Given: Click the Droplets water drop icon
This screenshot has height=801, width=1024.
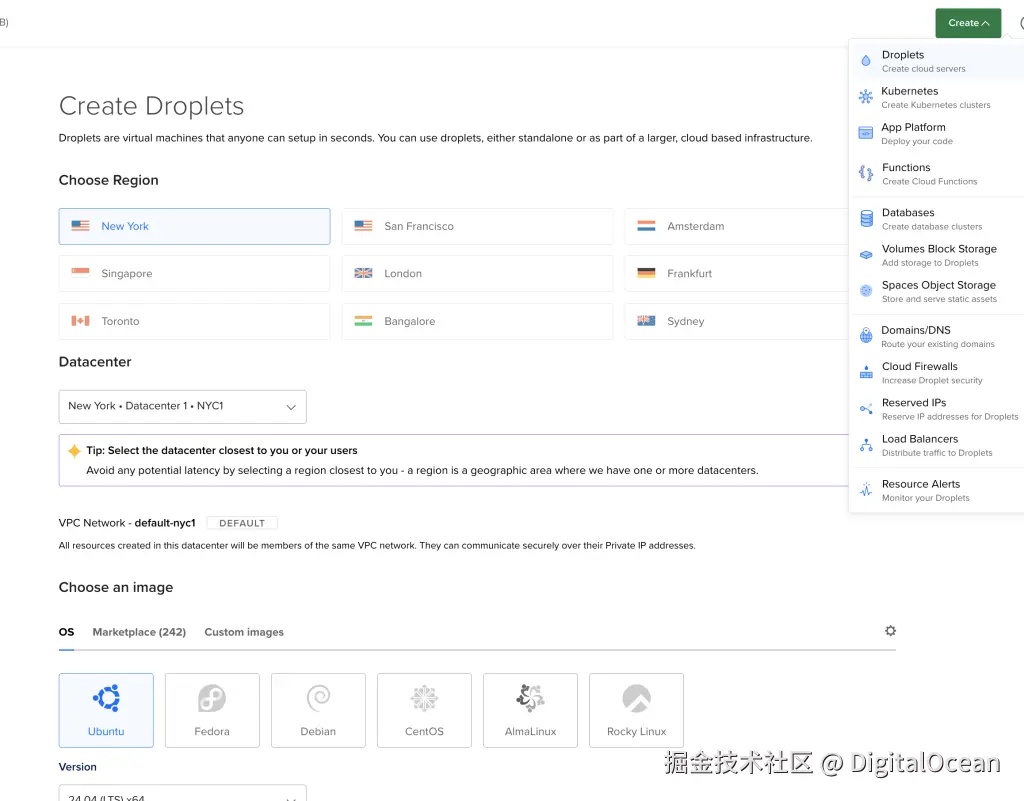Looking at the screenshot, I should [x=865, y=61].
